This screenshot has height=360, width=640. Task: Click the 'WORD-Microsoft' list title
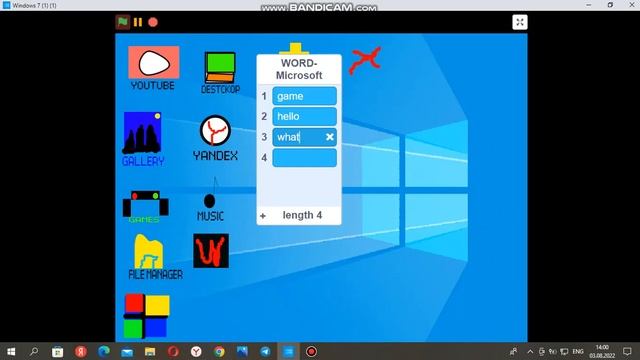click(x=299, y=69)
